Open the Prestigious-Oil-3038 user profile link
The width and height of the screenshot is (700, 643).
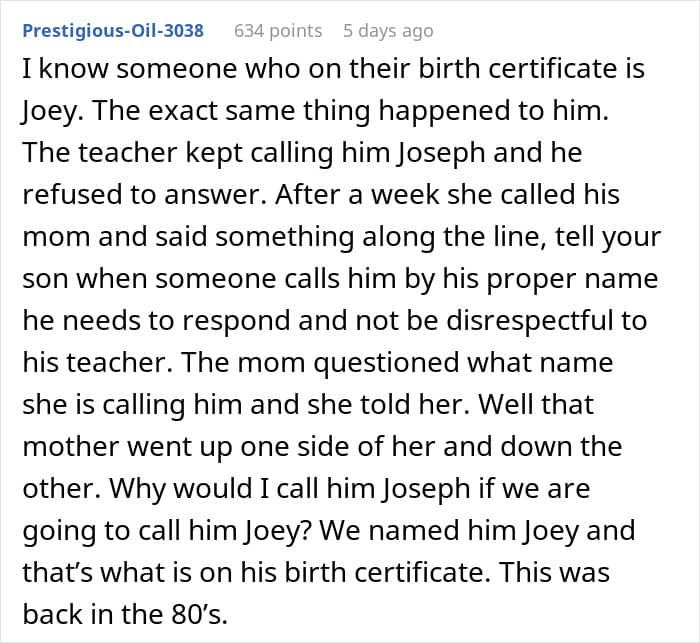(113, 31)
